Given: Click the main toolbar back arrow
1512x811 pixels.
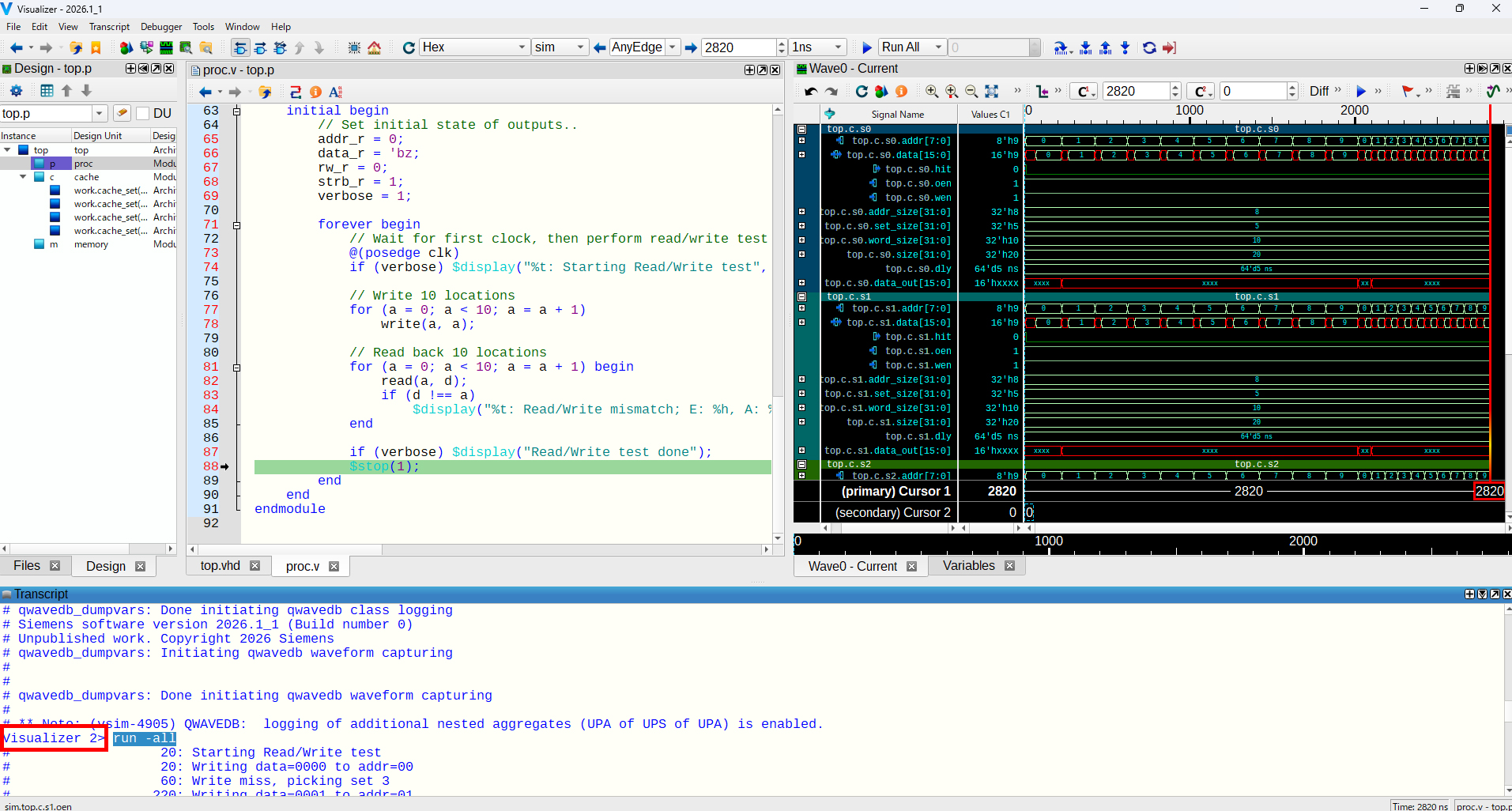Looking at the screenshot, I should click(x=16, y=47).
